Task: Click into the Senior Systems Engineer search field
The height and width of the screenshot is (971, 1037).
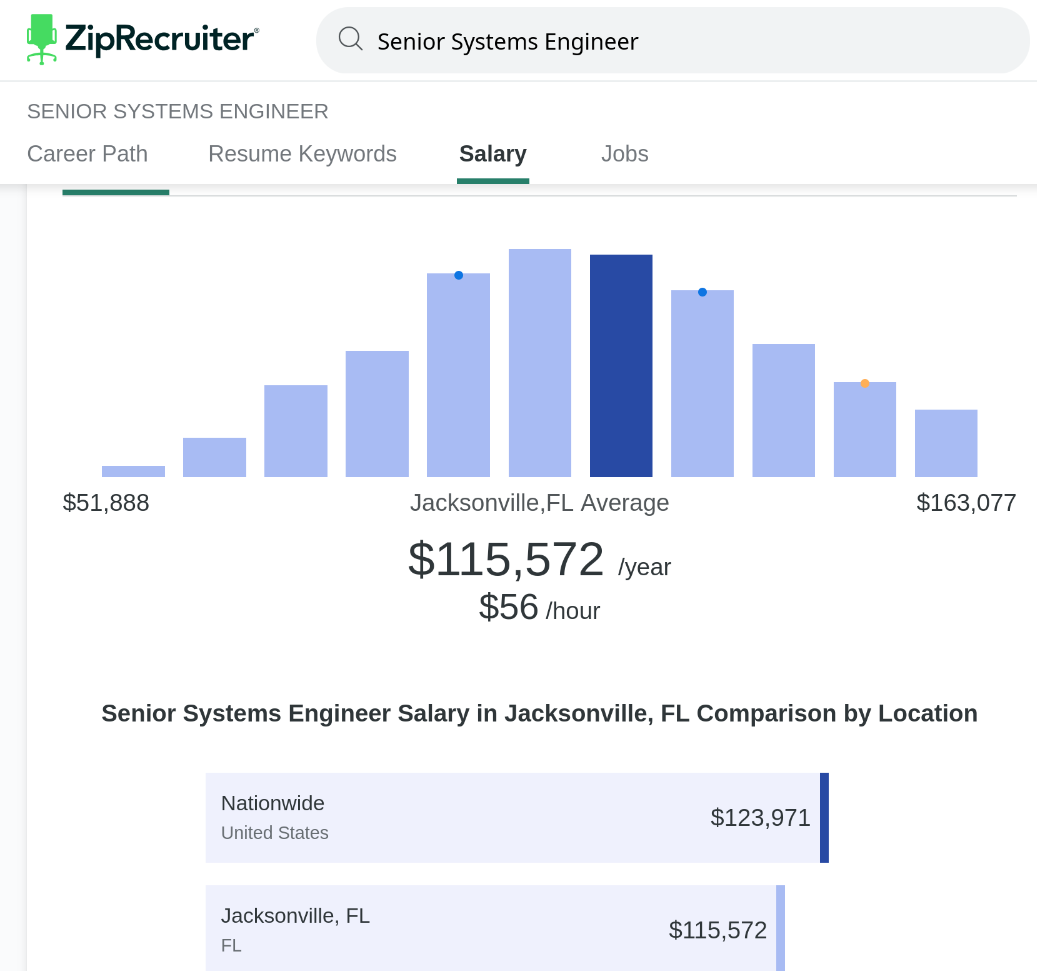Action: 673,40
